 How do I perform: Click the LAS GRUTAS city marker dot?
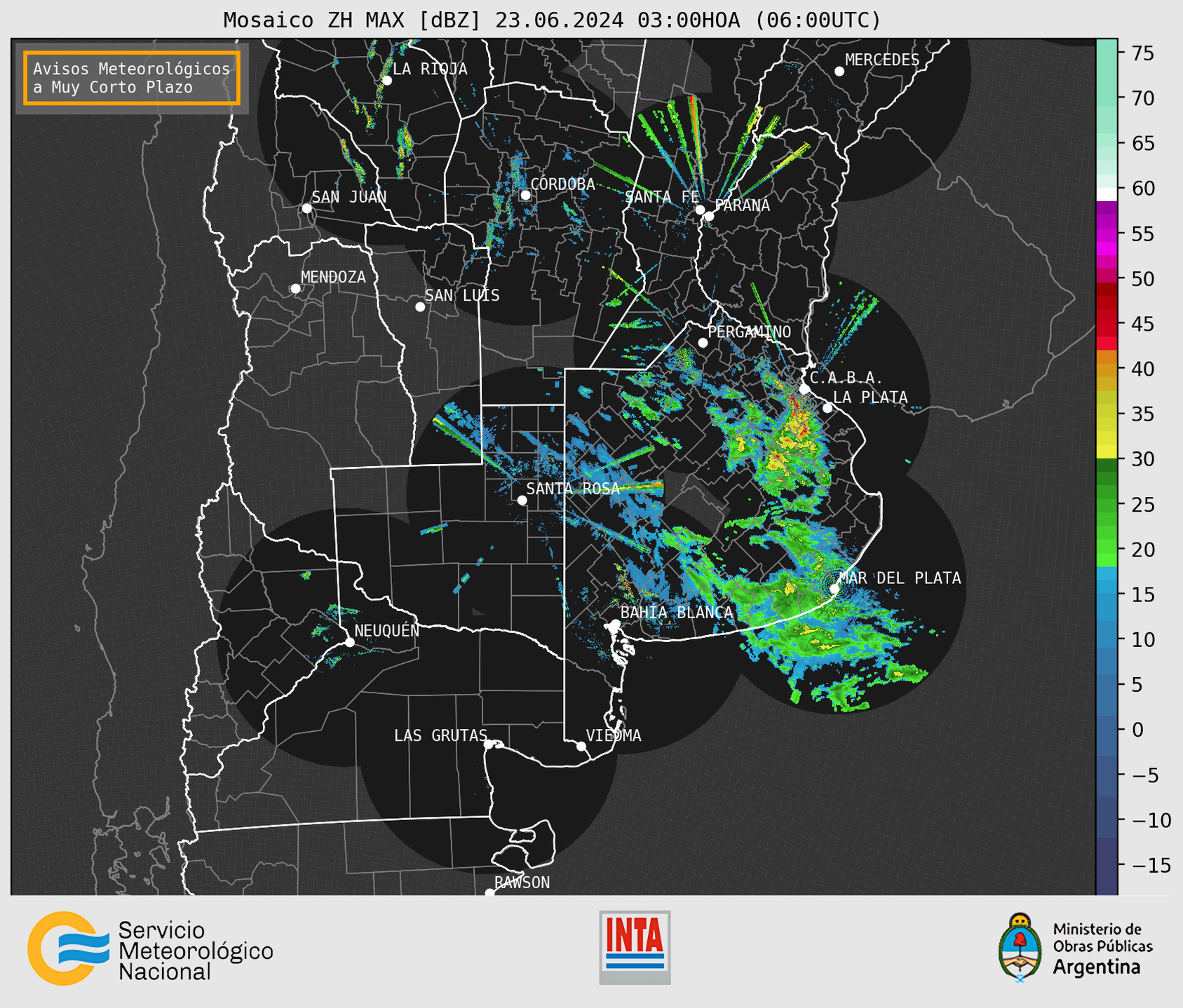coord(489,744)
